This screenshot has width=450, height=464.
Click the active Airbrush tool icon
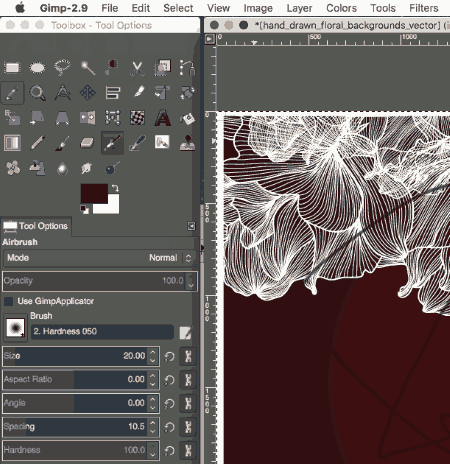[112, 143]
